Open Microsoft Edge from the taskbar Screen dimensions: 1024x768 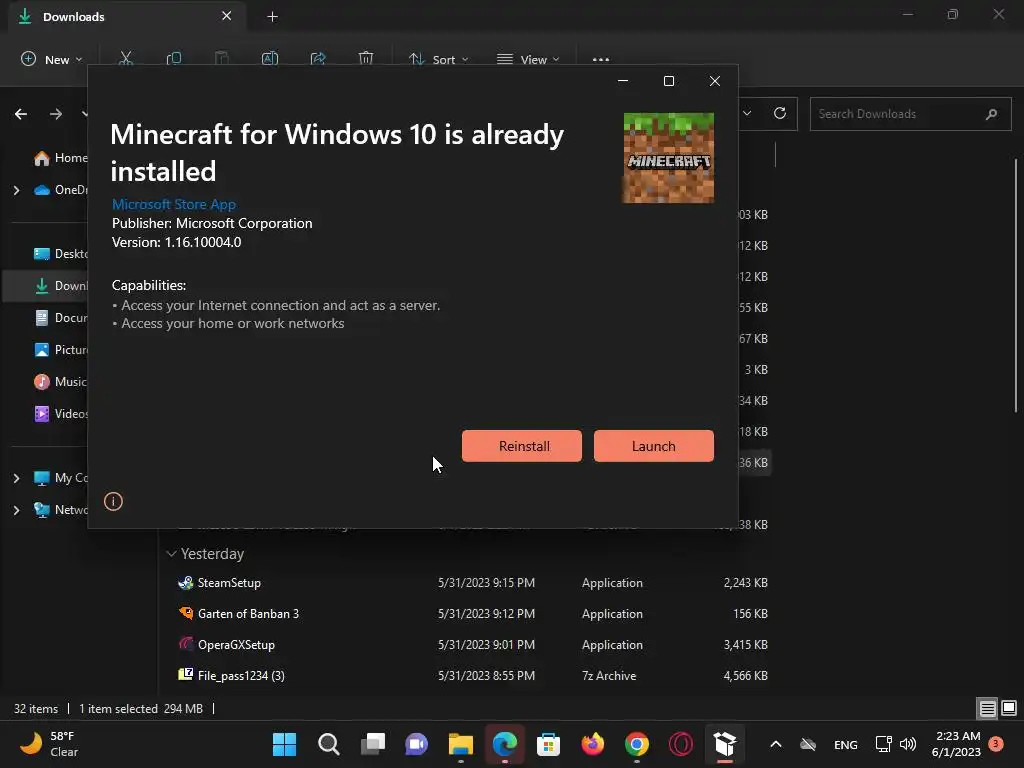pos(505,744)
